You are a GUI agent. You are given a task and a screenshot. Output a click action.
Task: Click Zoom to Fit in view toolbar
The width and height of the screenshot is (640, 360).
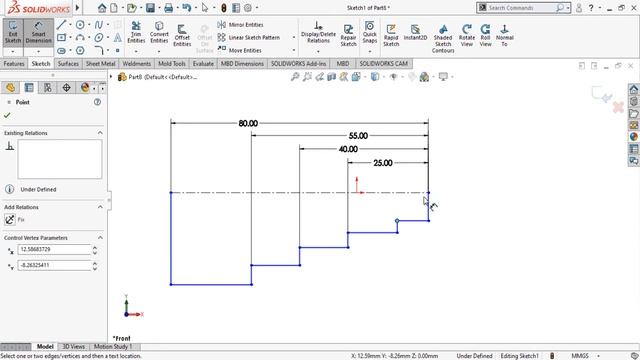click(295, 77)
